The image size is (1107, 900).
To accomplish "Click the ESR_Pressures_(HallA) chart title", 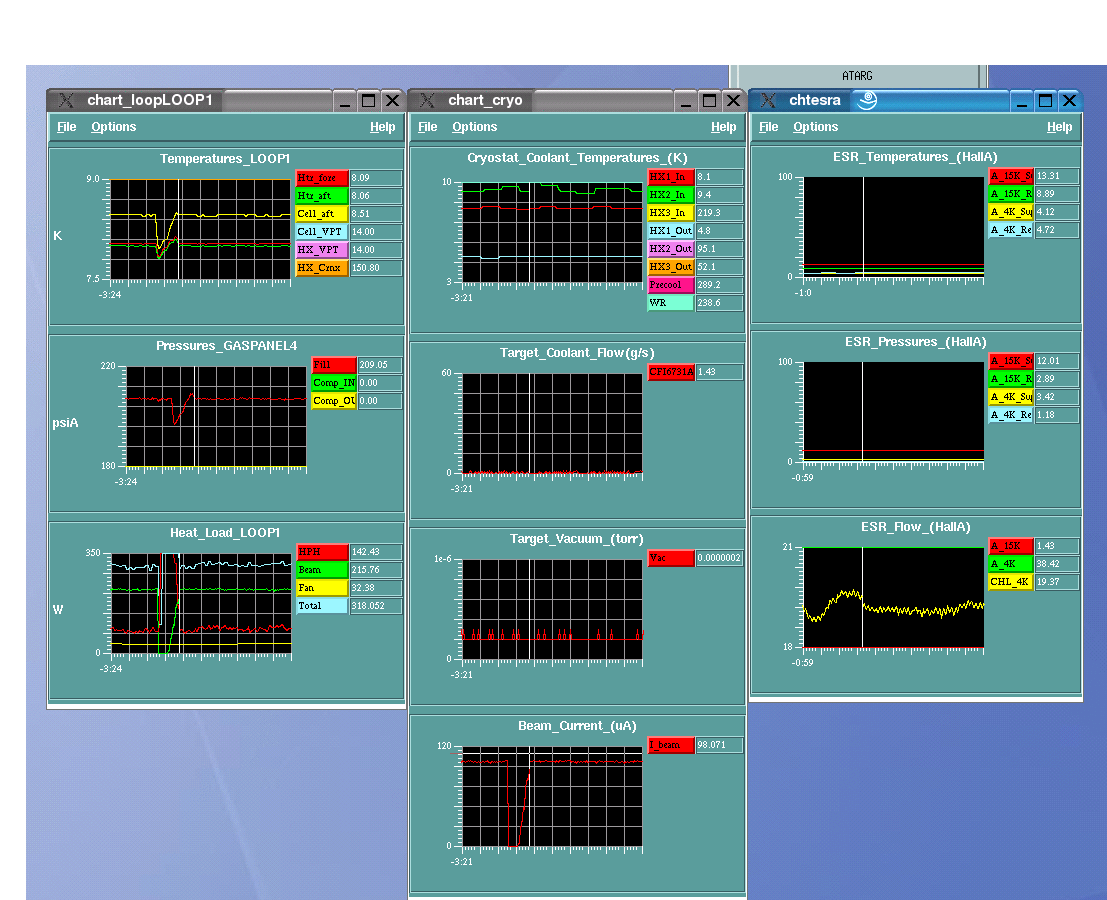I will point(916,342).
